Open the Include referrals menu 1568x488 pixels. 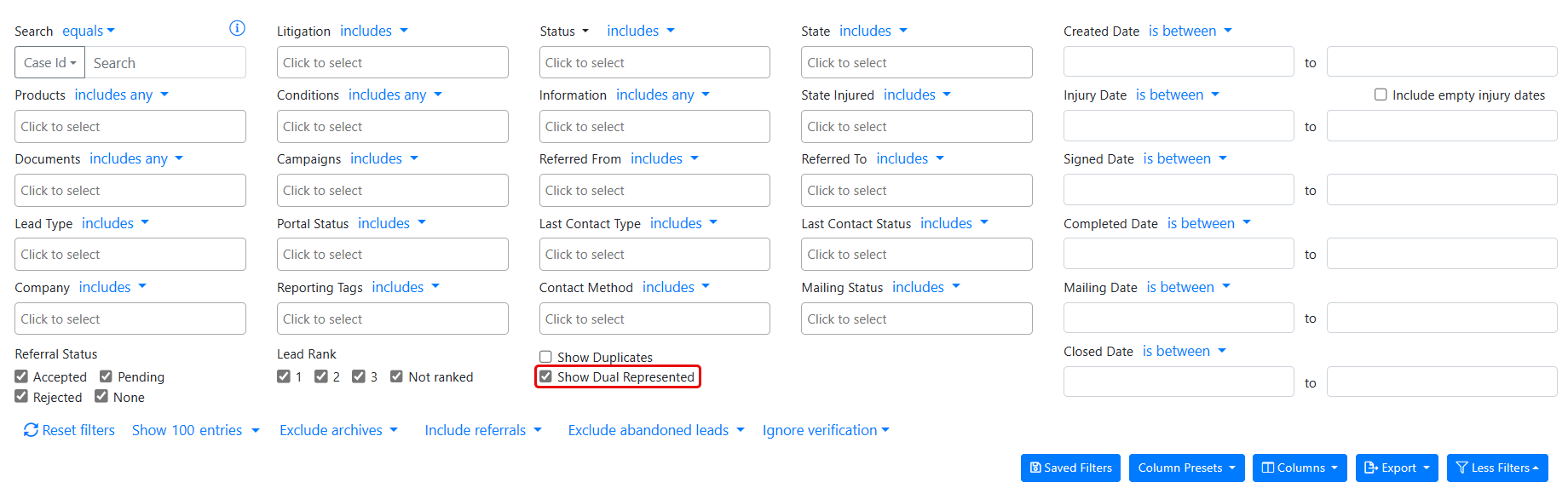pos(482,430)
